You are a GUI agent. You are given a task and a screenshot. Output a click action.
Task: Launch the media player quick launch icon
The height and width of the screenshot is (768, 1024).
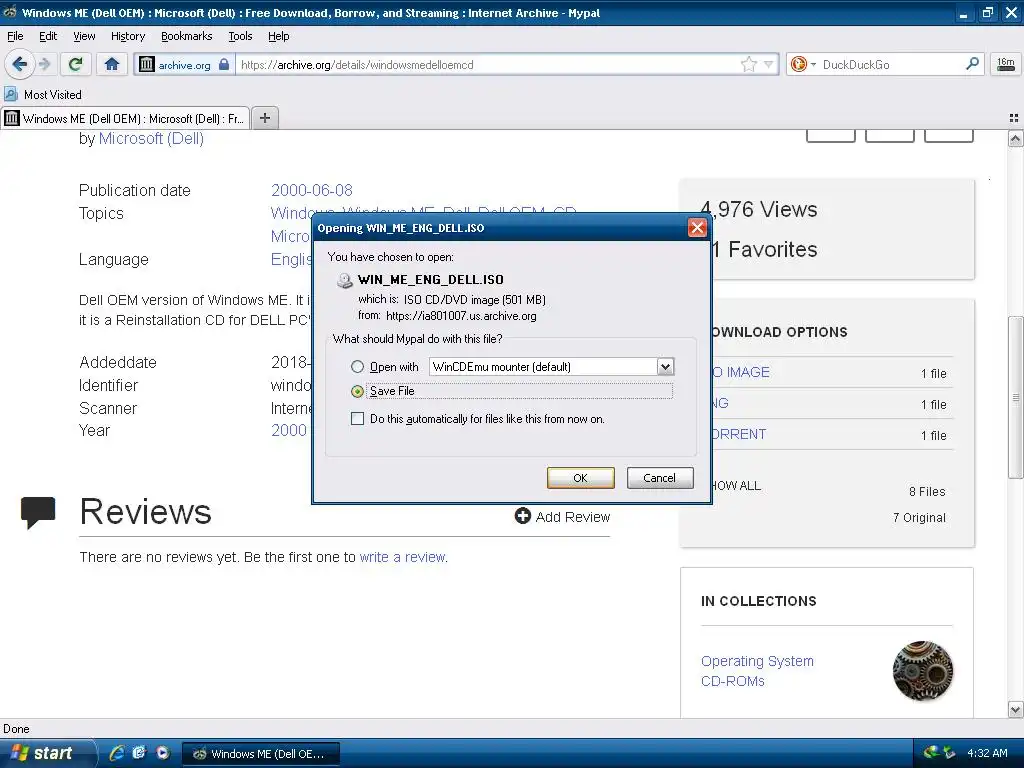pos(162,753)
